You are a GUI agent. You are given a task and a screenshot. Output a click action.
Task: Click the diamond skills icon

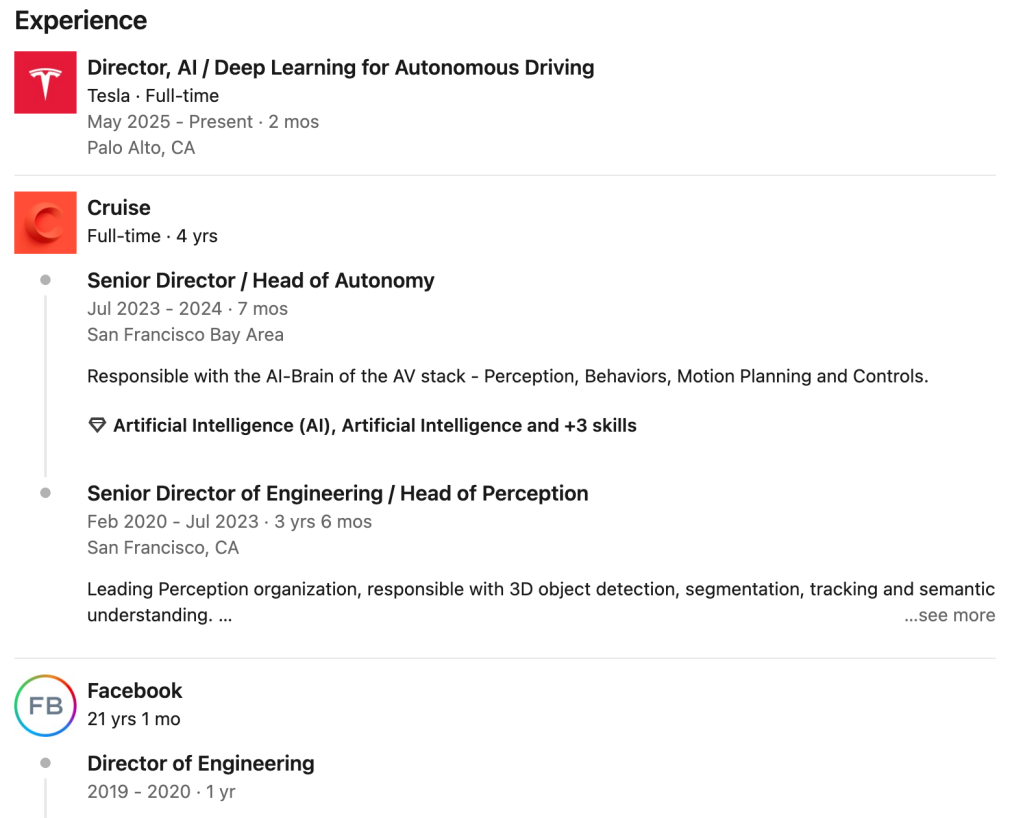coord(97,425)
